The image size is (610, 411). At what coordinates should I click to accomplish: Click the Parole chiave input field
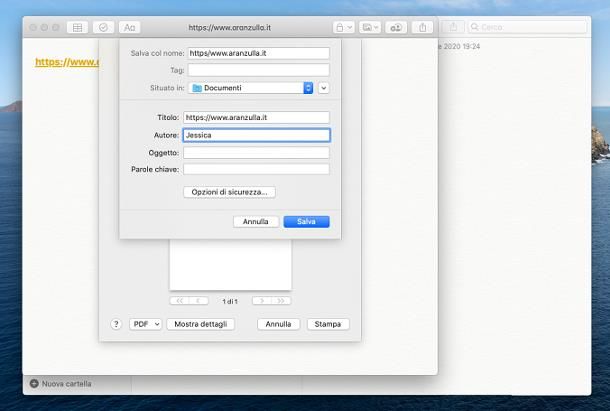[x=255, y=169]
